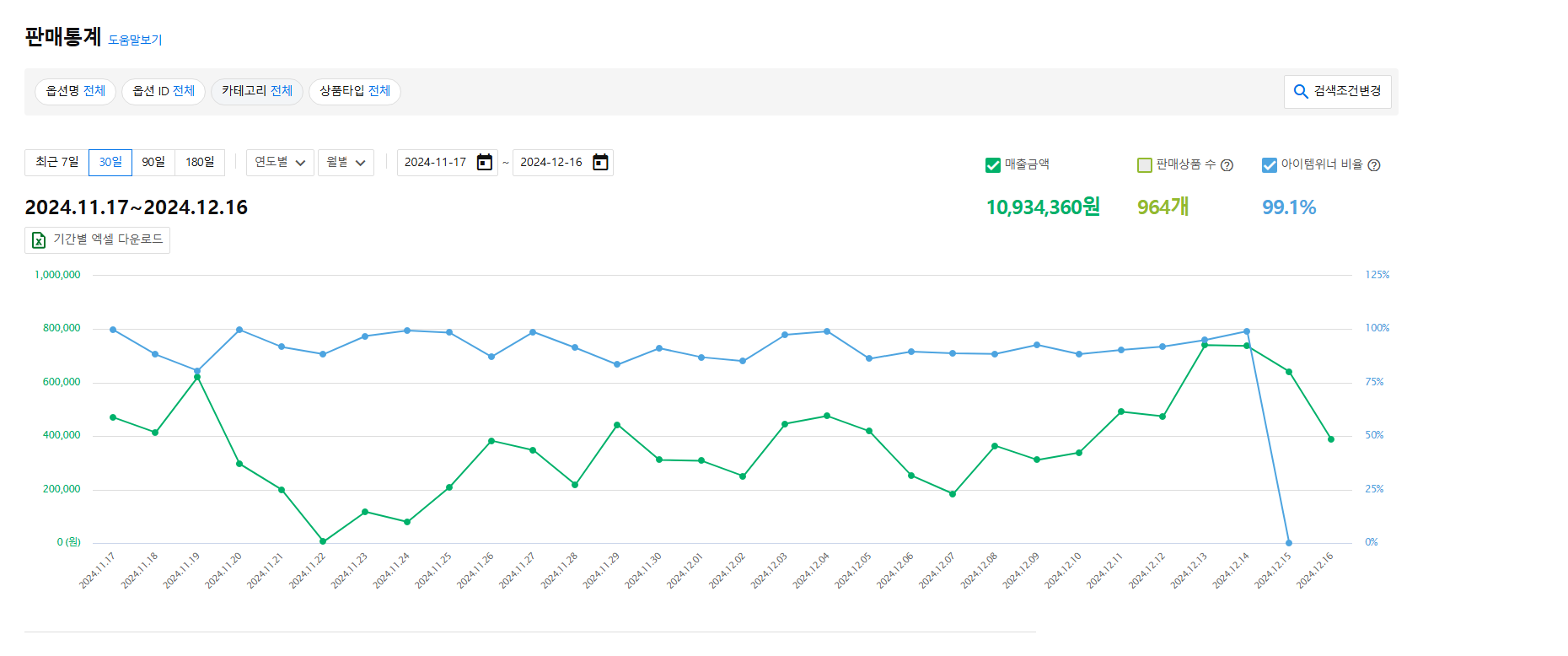This screenshot has width=1568, height=656.
Task: Click the Excel file download icon
Action: 39,240
